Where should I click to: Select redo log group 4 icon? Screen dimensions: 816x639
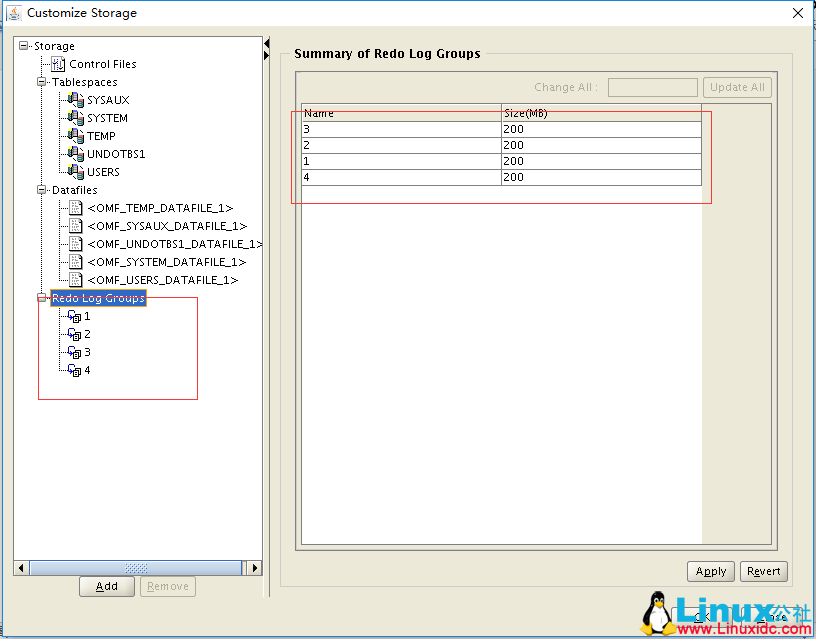(76, 369)
